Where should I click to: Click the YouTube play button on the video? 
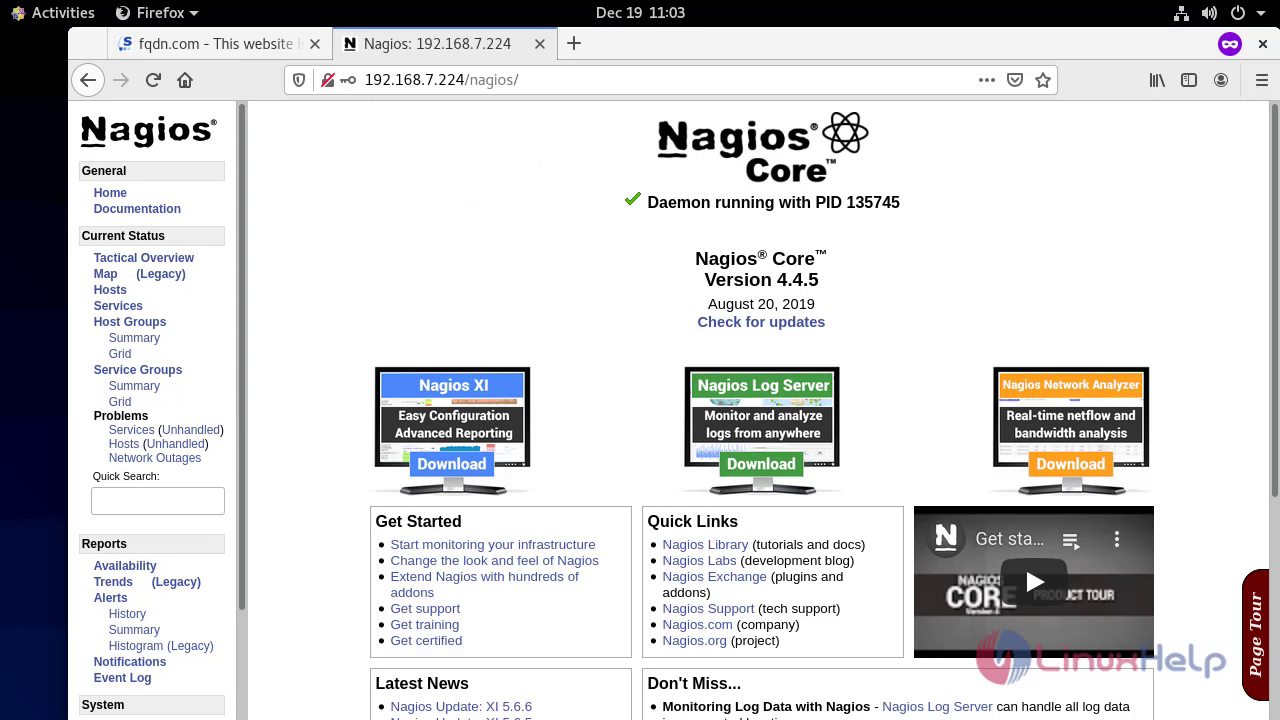coord(1034,582)
